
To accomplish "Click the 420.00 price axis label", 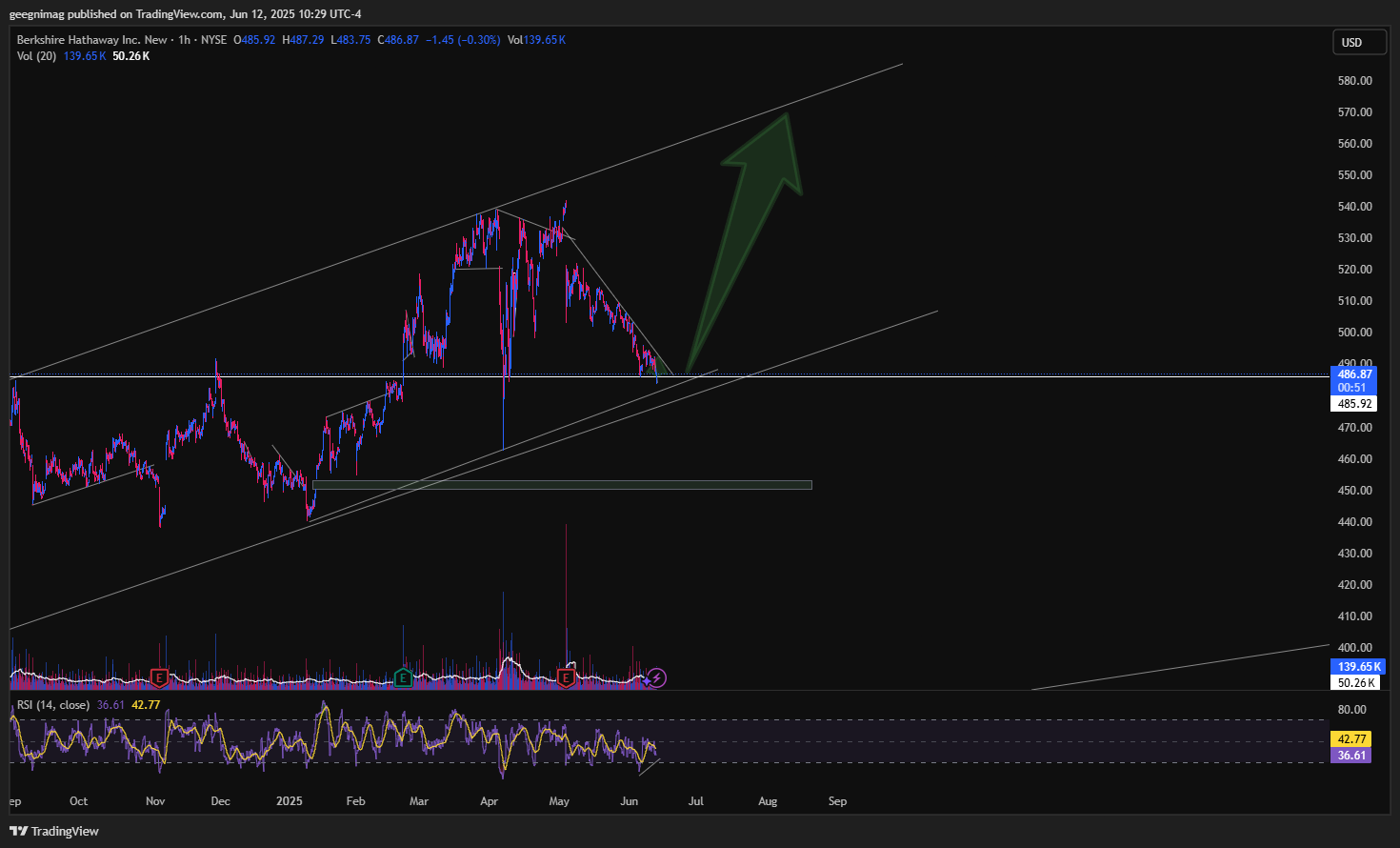I will coord(1354,585).
